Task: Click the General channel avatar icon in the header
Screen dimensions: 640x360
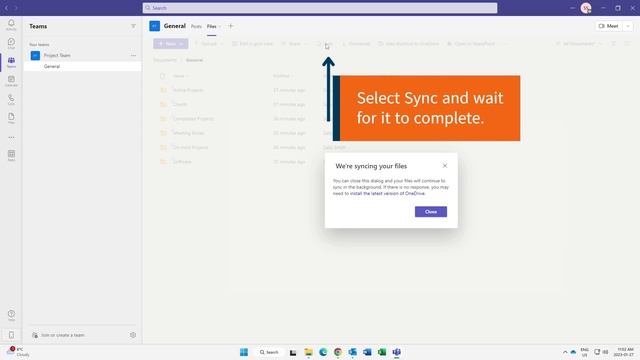Action: pyautogui.click(x=154, y=26)
